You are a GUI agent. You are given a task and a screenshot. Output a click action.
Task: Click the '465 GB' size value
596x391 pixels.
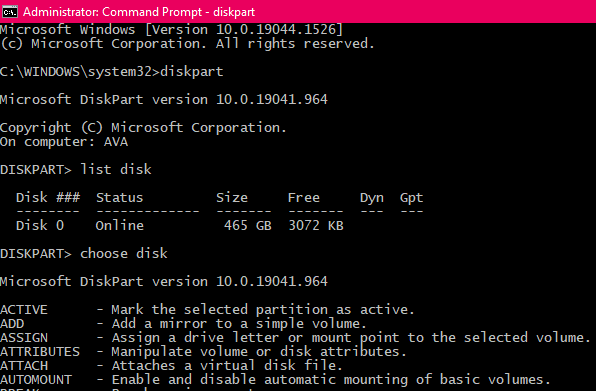click(247, 225)
